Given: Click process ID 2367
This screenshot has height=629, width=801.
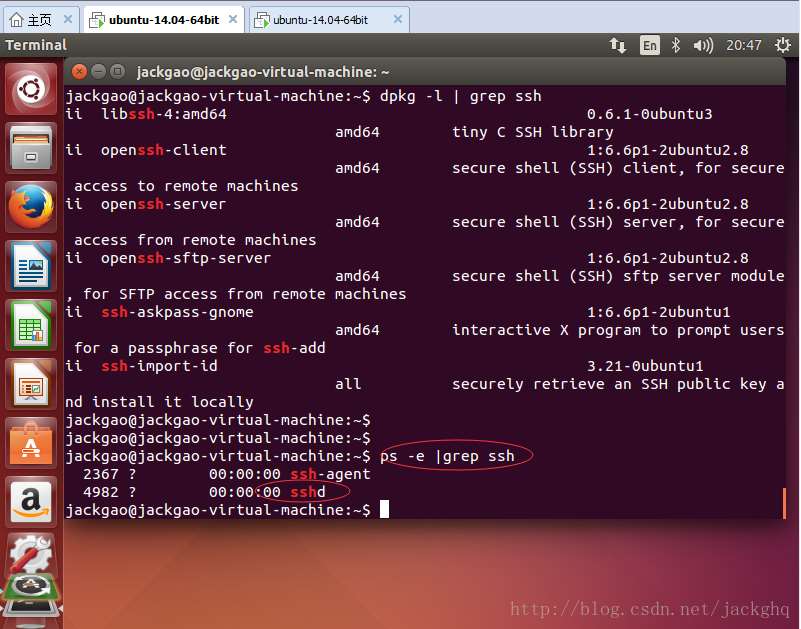Looking at the screenshot, I should click(101, 474).
